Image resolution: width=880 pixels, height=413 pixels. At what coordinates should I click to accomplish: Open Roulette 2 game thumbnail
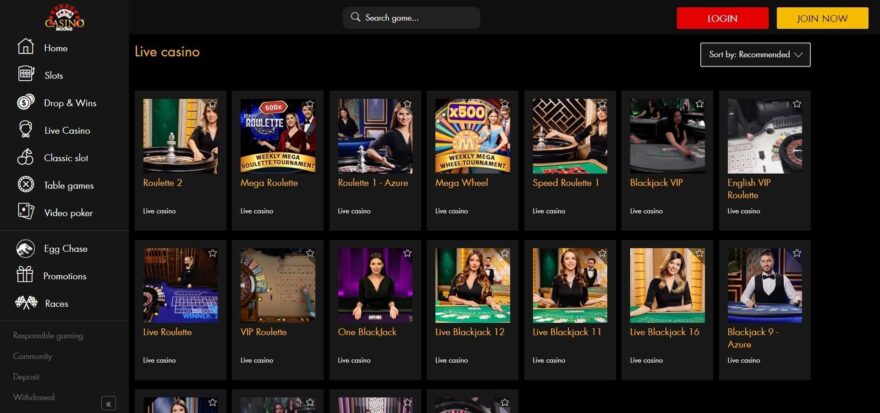coord(180,136)
